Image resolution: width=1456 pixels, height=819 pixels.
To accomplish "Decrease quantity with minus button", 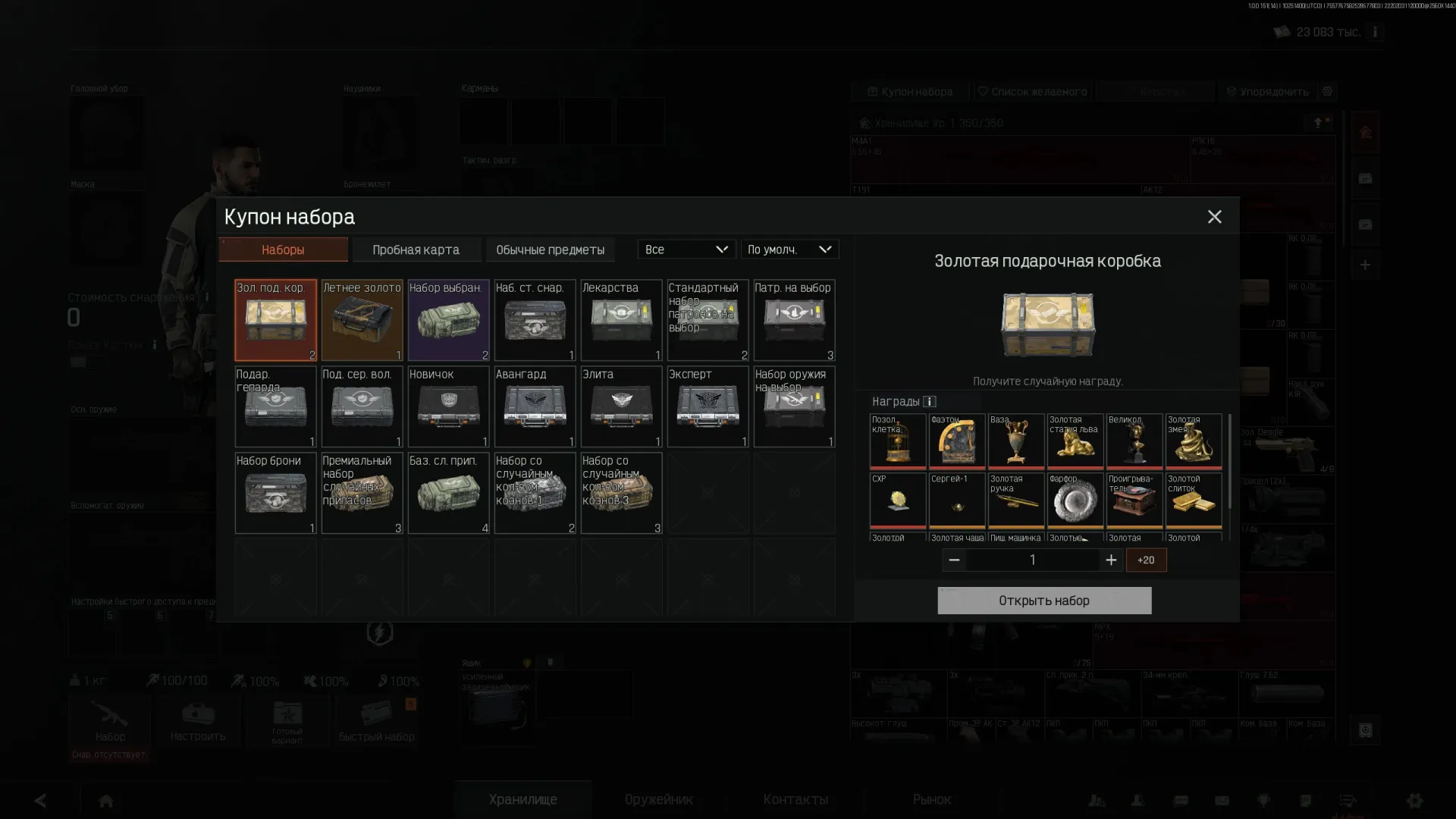I will 954,560.
